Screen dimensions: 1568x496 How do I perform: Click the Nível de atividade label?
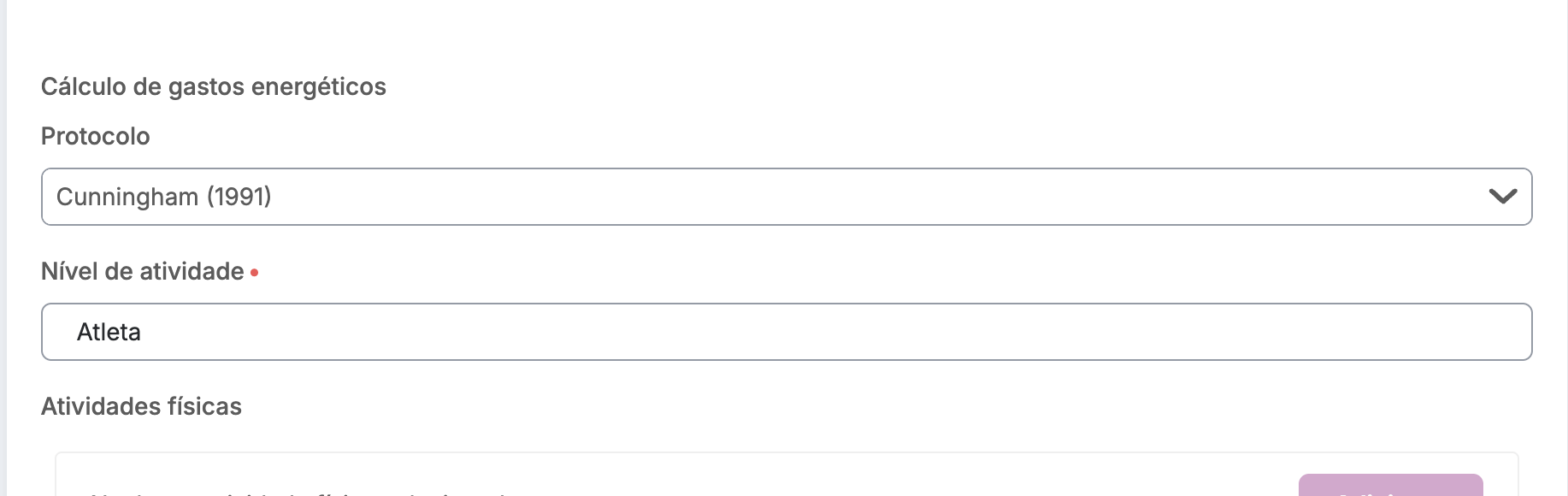coord(142,271)
